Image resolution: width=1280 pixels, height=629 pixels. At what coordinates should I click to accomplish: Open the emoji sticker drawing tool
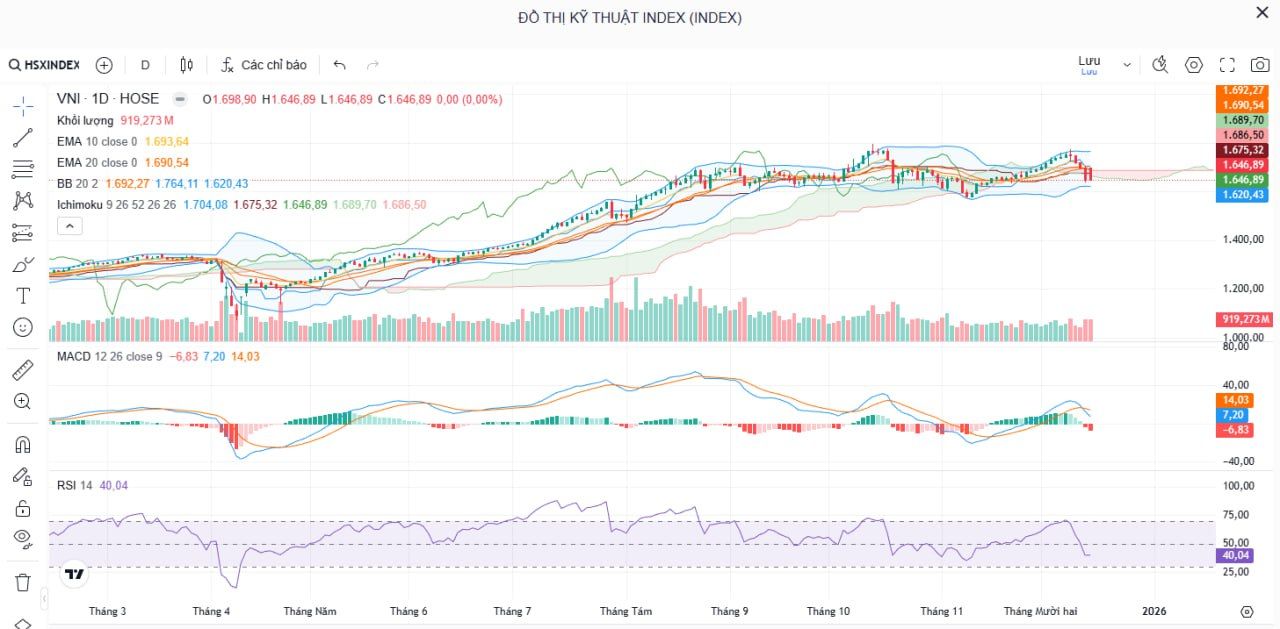[x=22, y=327]
